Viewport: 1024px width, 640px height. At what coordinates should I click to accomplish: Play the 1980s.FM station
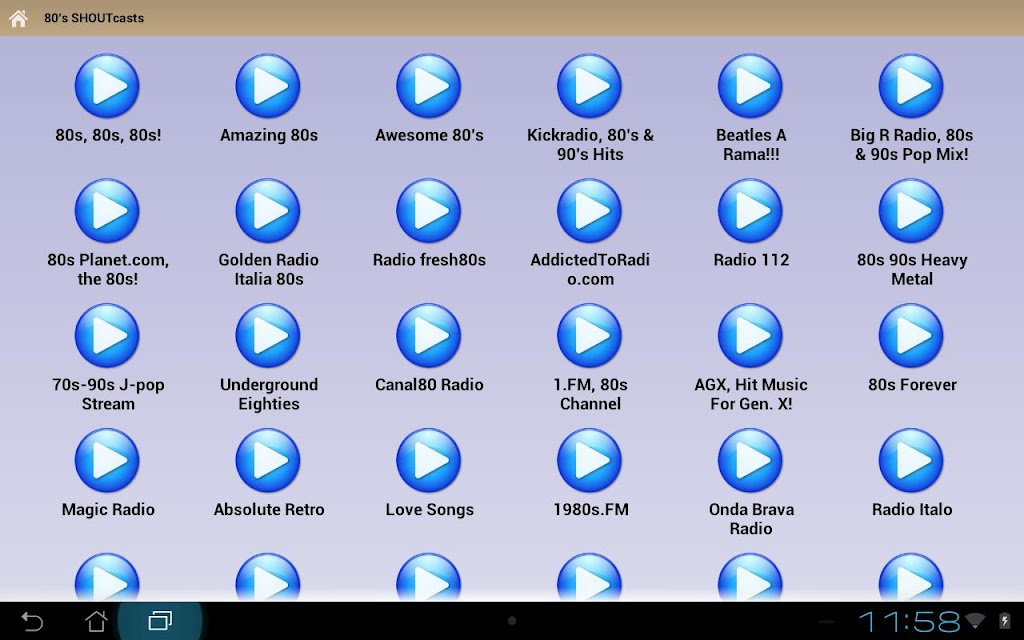[x=589, y=460]
